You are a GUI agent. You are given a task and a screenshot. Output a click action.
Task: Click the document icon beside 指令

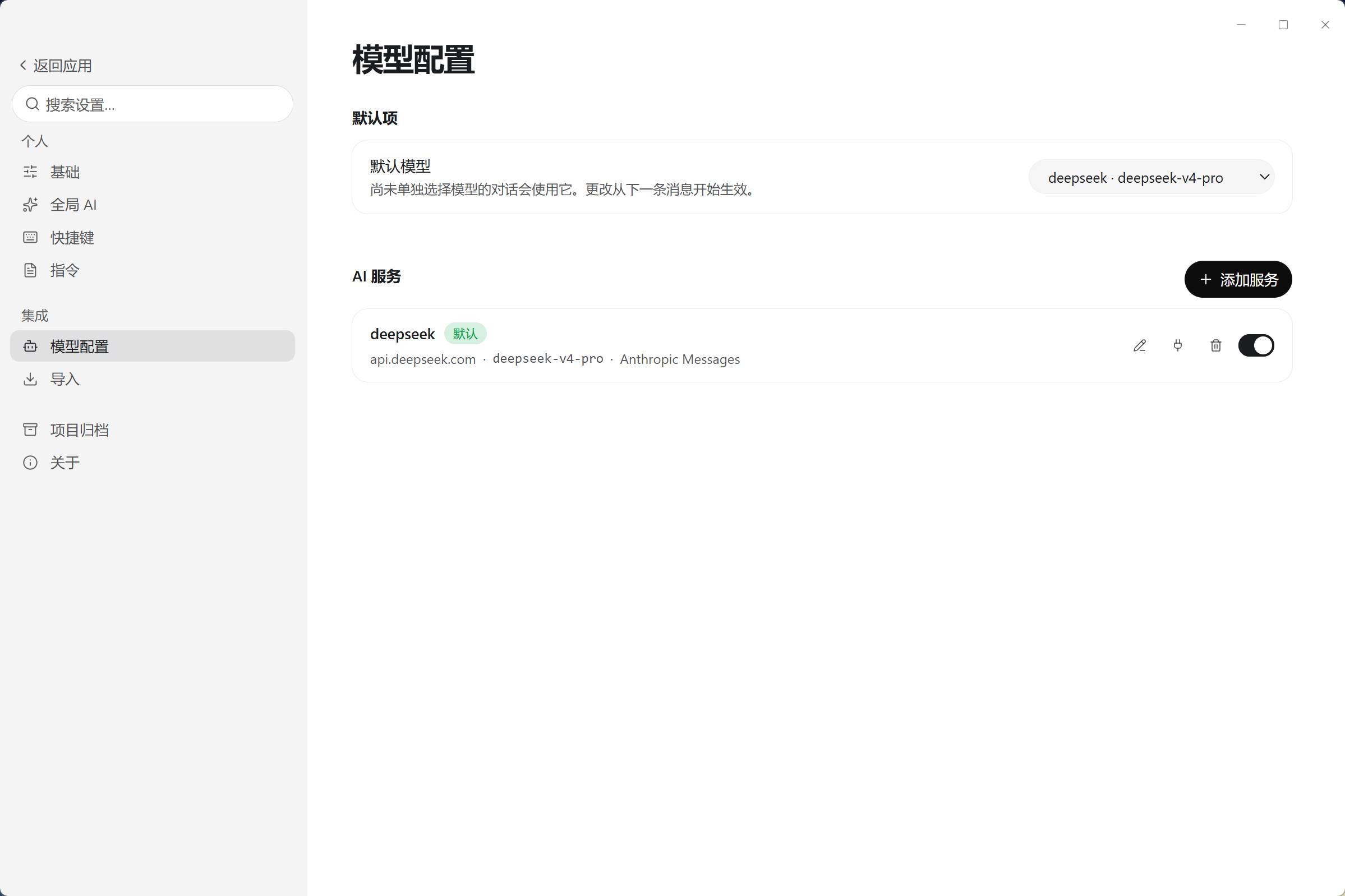tap(30, 270)
